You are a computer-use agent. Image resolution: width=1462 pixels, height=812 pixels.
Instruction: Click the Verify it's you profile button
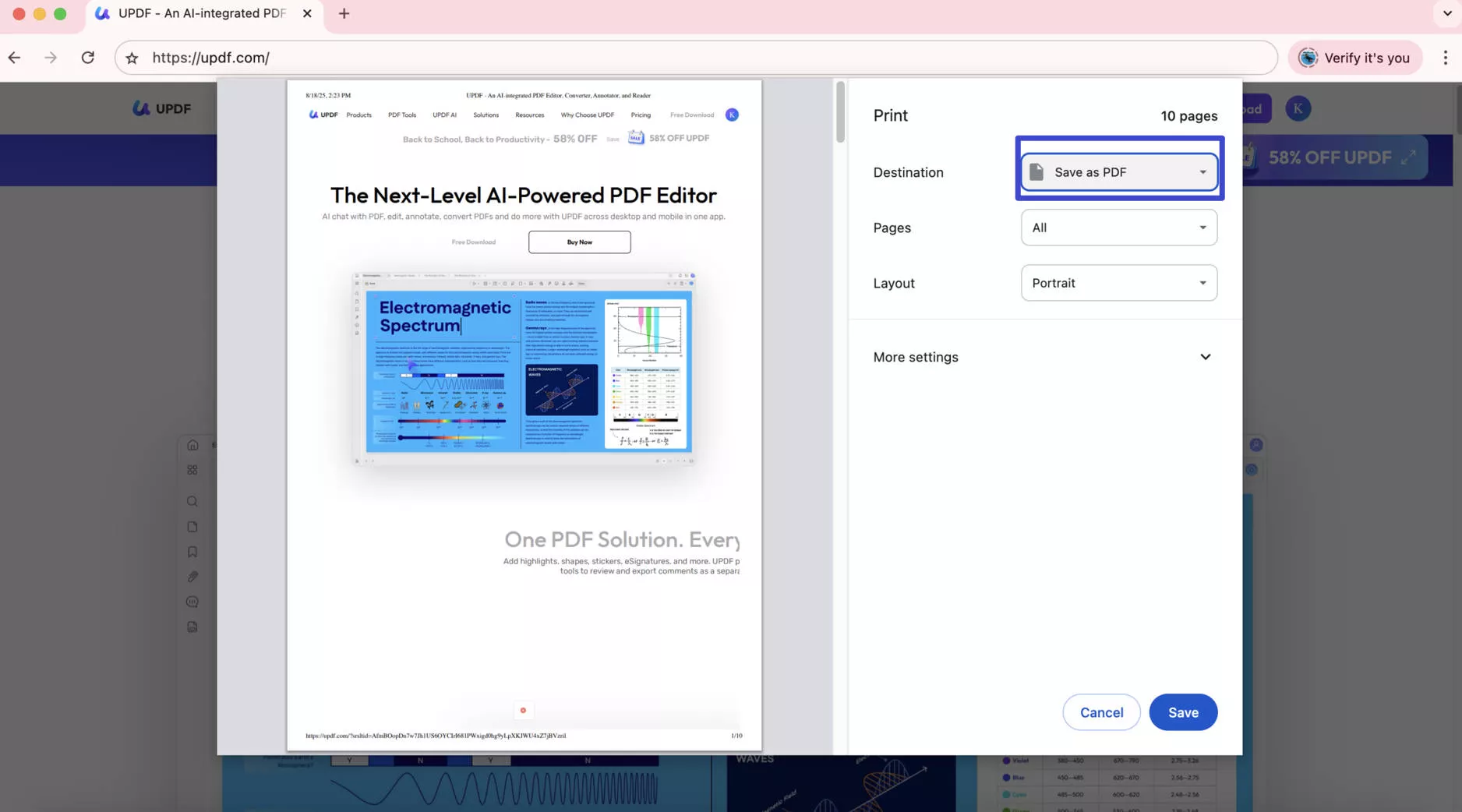(x=1355, y=58)
